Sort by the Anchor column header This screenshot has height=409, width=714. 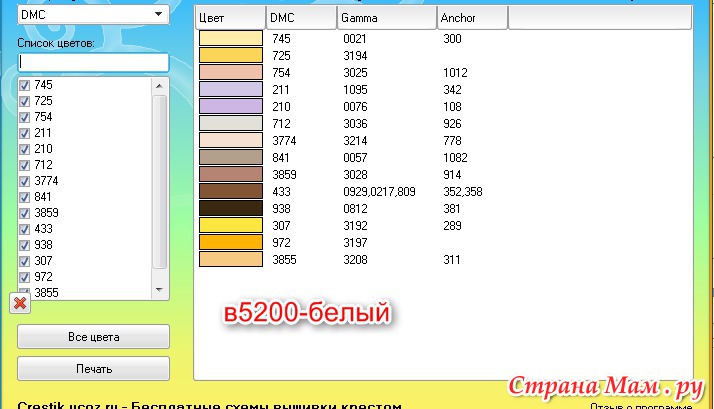472,18
